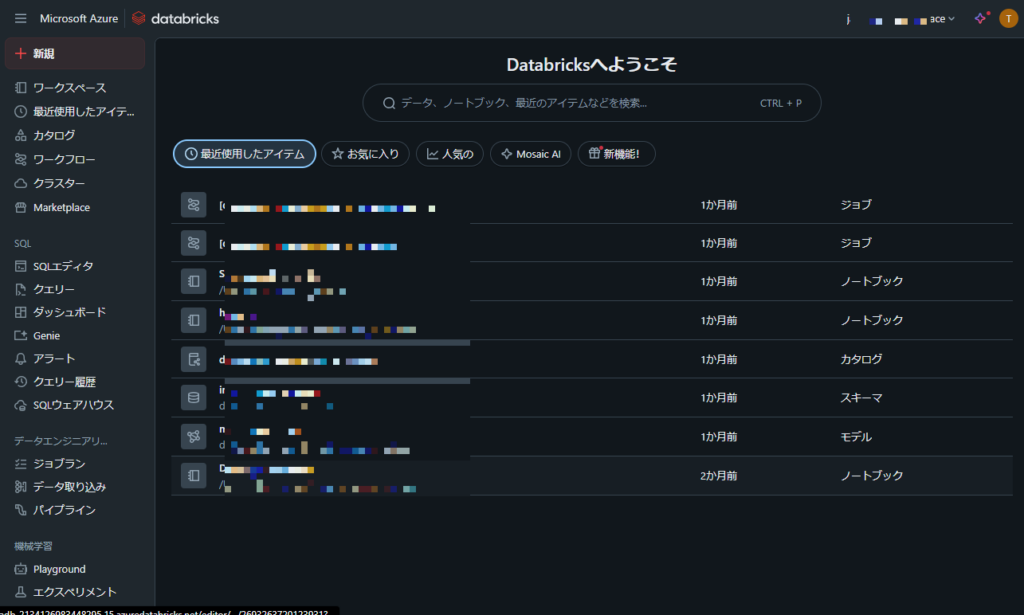Open データ取り込み

point(69,486)
